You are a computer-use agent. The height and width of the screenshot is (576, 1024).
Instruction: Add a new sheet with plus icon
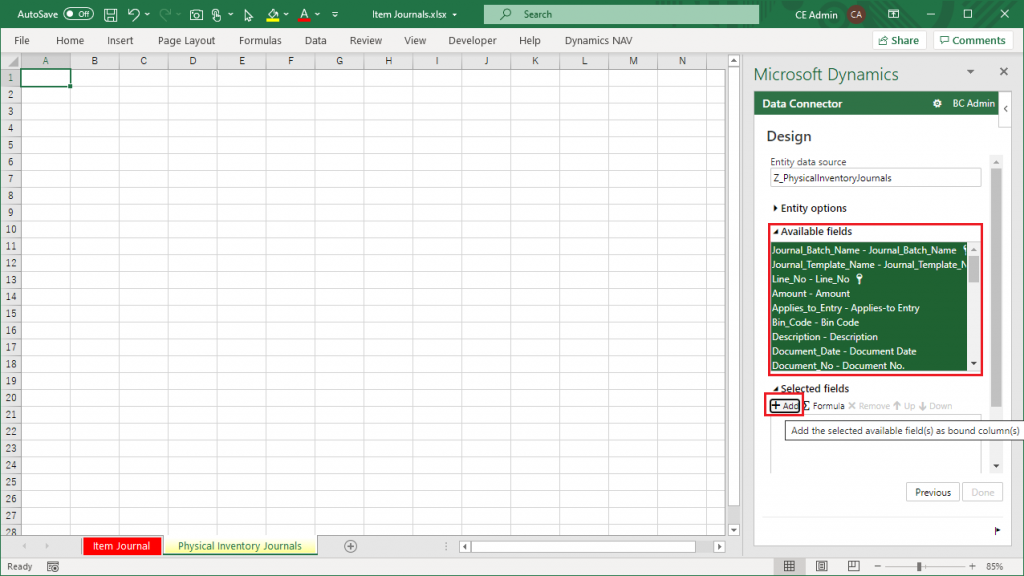coord(351,546)
